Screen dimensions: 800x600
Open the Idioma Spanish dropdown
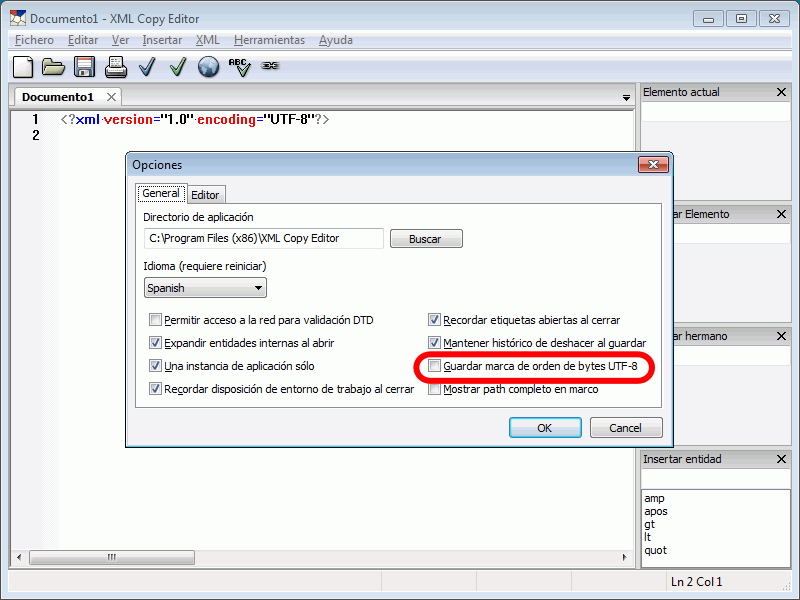click(x=205, y=288)
